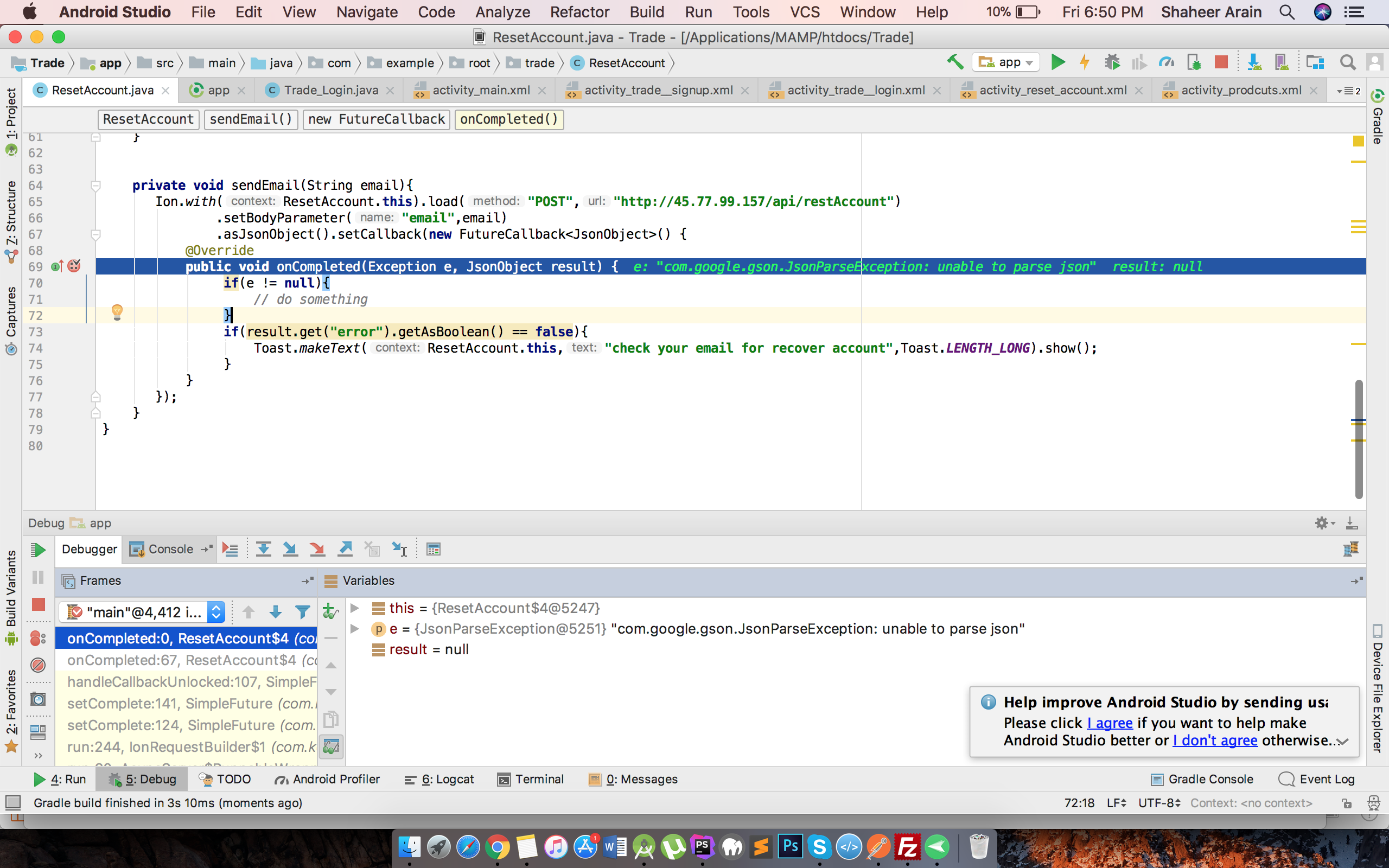Toggle Mute Breakpoints icon
Viewport: 1389px width, 868px height.
point(38,665)
